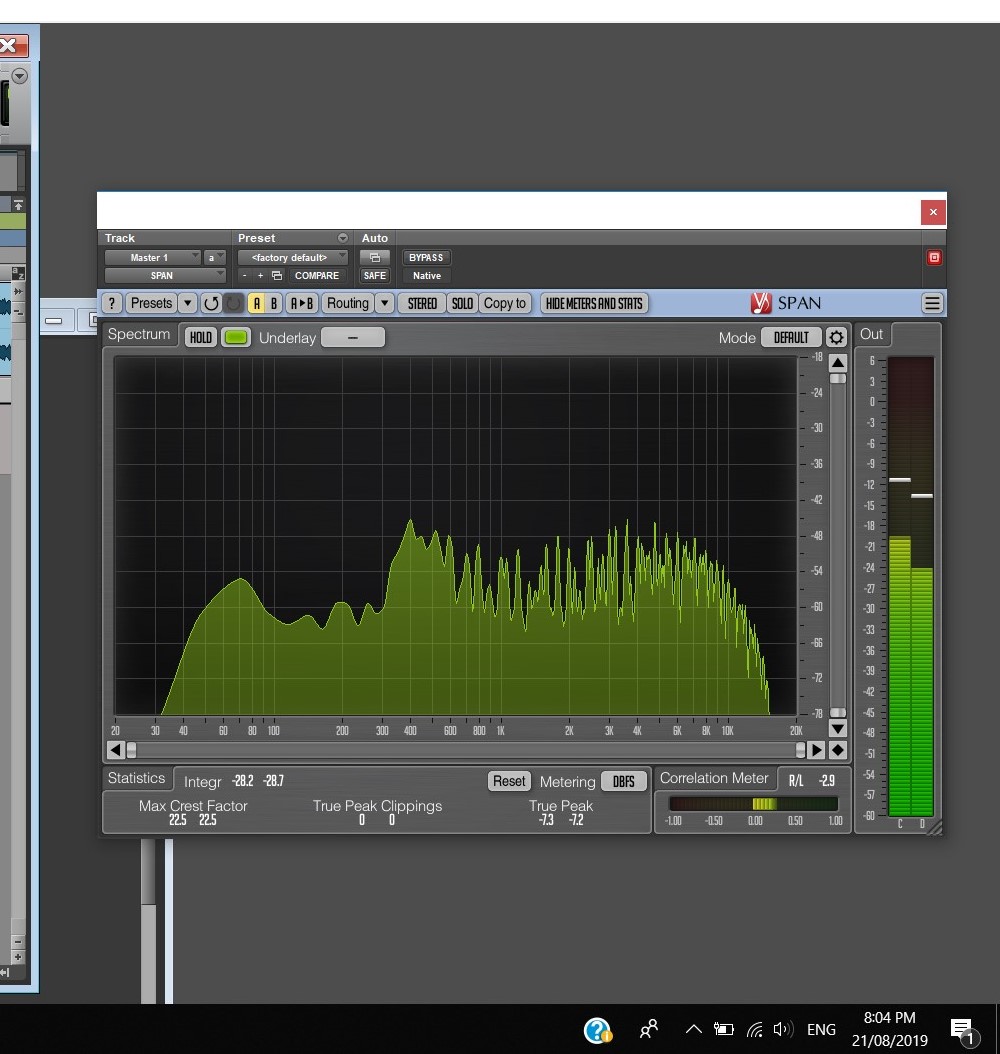Screen dimensions: 1000x1054
Task: Reset spectrum zoom with diamond button
Action: (x=838, y=750)
